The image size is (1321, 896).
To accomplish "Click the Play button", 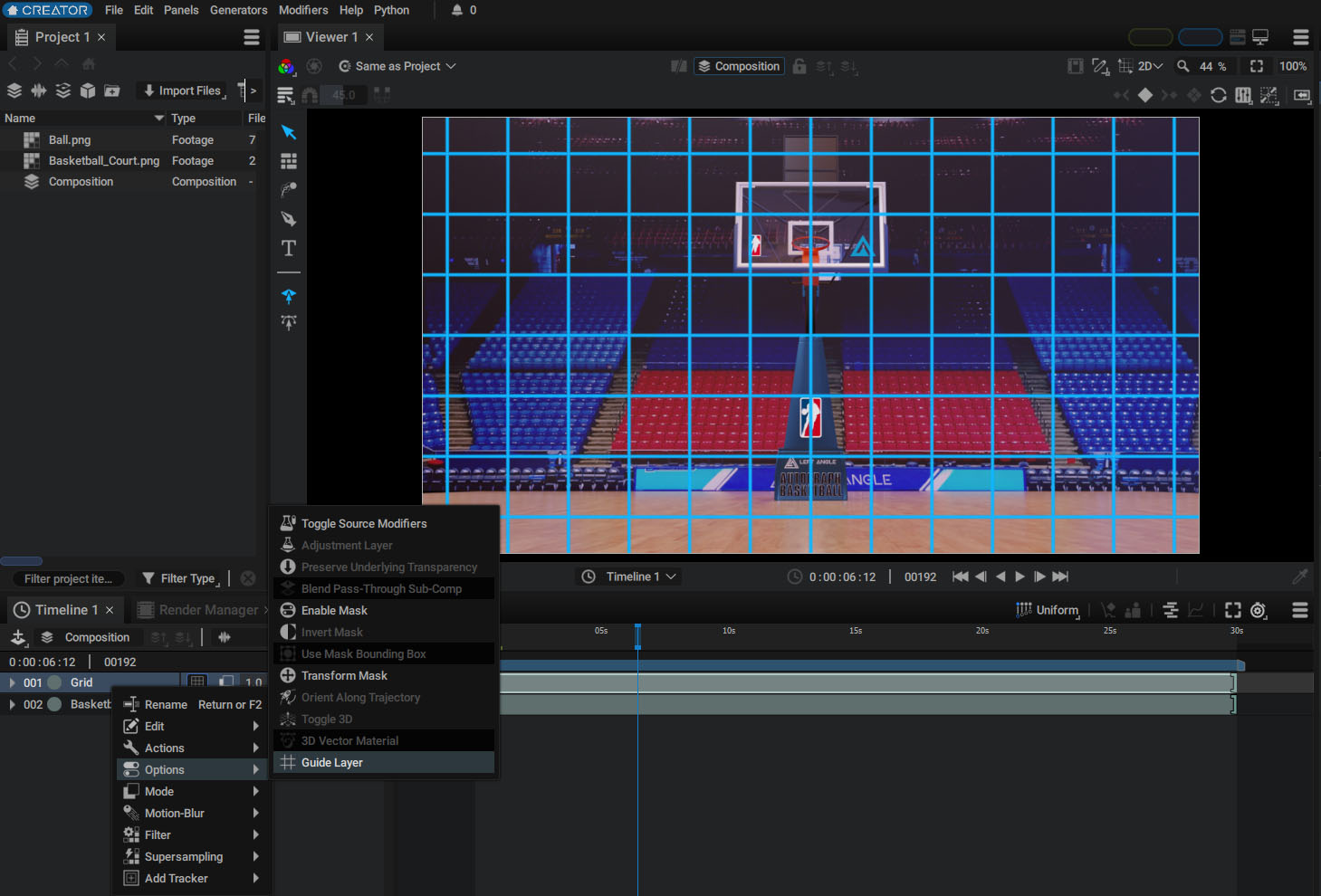I will click(1020, 577).
